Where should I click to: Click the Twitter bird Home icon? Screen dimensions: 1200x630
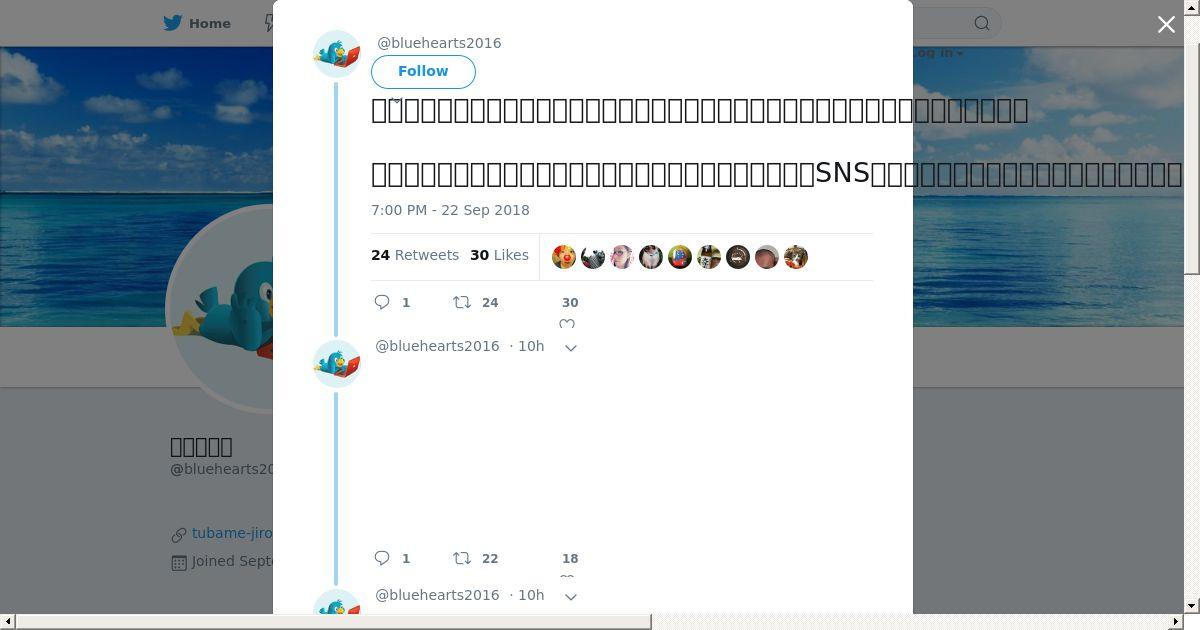coord(173,23)
